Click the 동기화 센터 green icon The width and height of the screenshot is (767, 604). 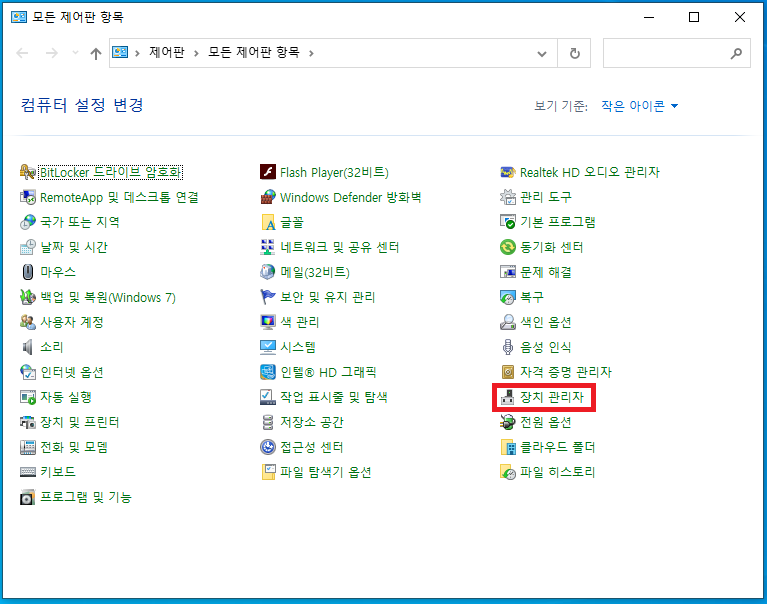[x=508, y=247]
